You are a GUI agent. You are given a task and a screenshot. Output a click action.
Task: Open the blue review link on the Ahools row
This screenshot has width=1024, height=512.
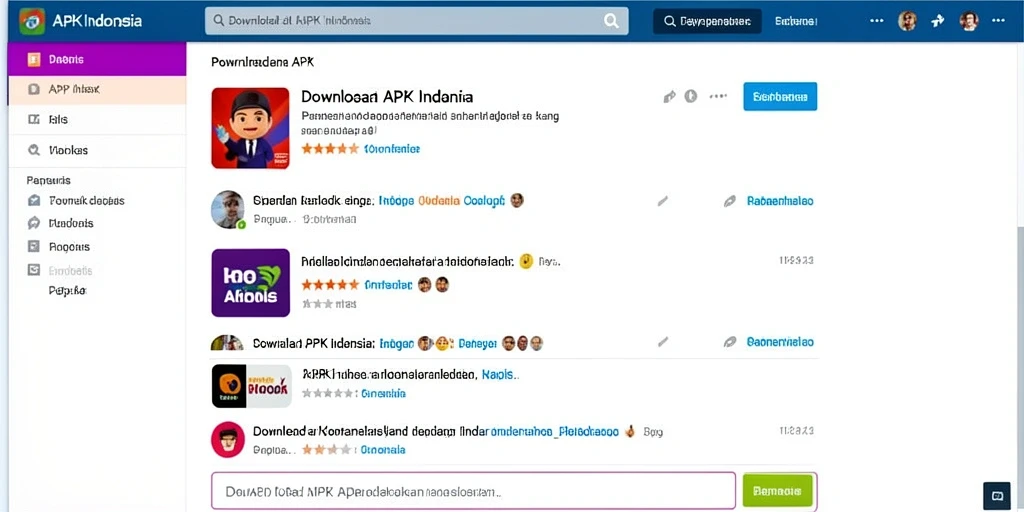click(x=388, y=285)
